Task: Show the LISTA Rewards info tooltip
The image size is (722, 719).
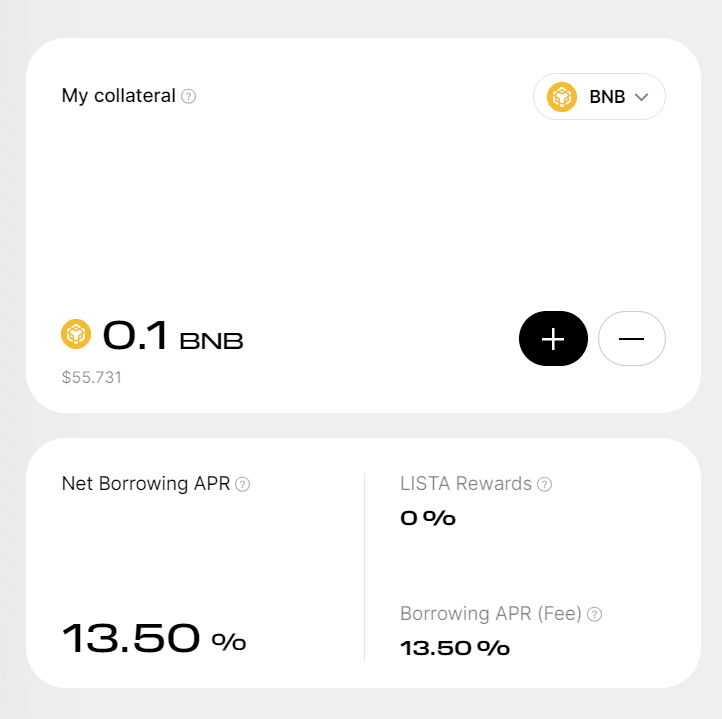Action: (x=544, y=485)
